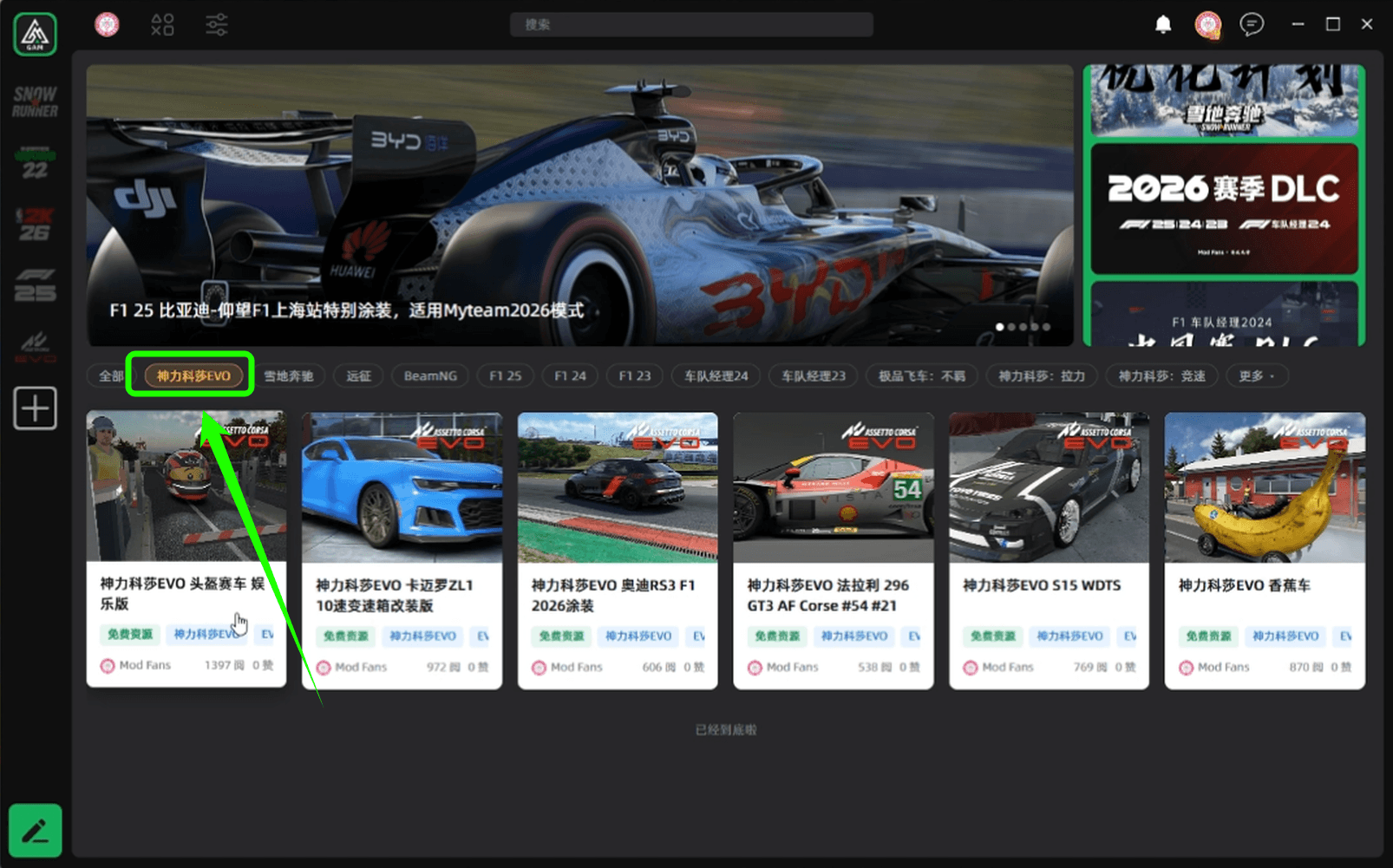1393x868 pixels.
Task: Open the shapes category icon in toolbar
Action: pyautogui.click(x=162, y=24)
